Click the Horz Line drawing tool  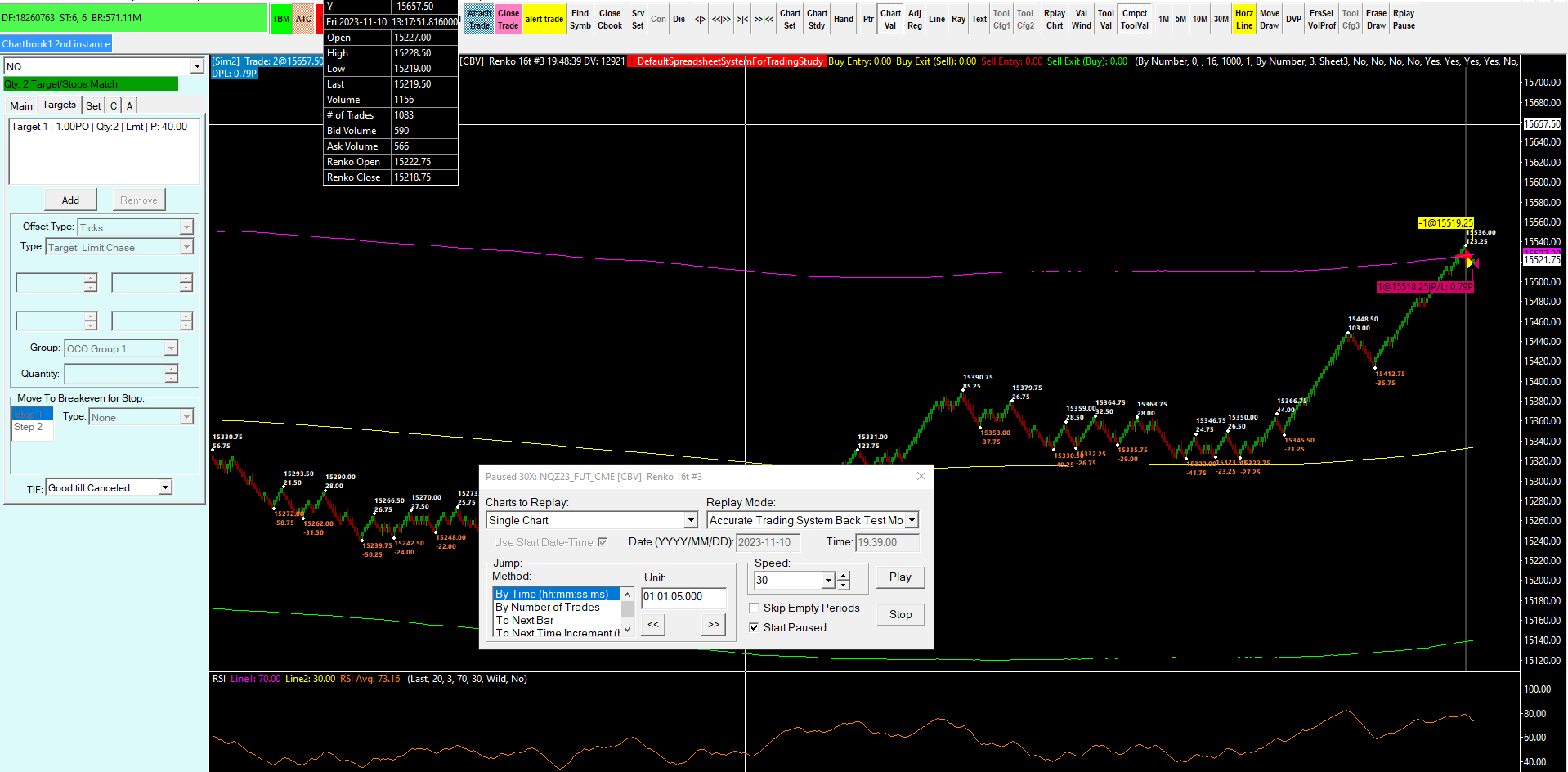point(1243,20)
